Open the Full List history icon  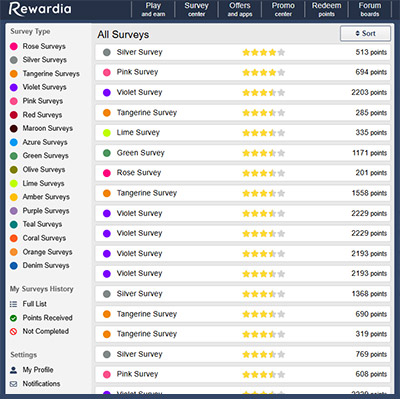13,304
